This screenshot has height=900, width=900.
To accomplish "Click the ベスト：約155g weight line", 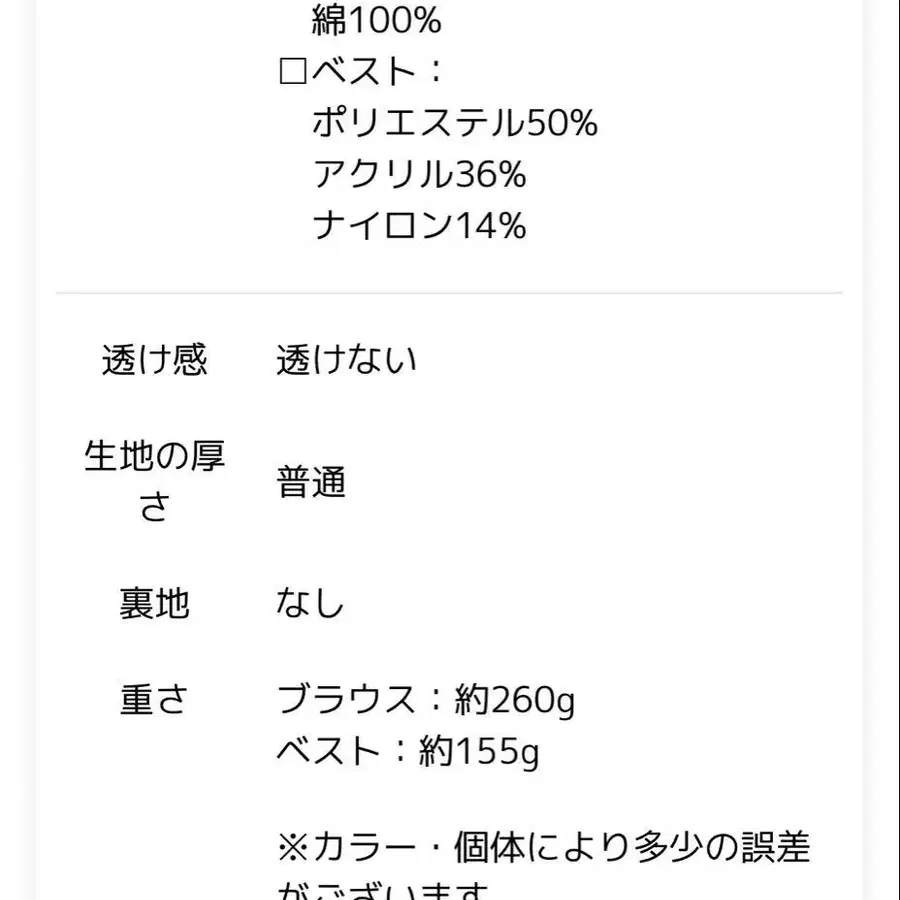I will 408,752.
